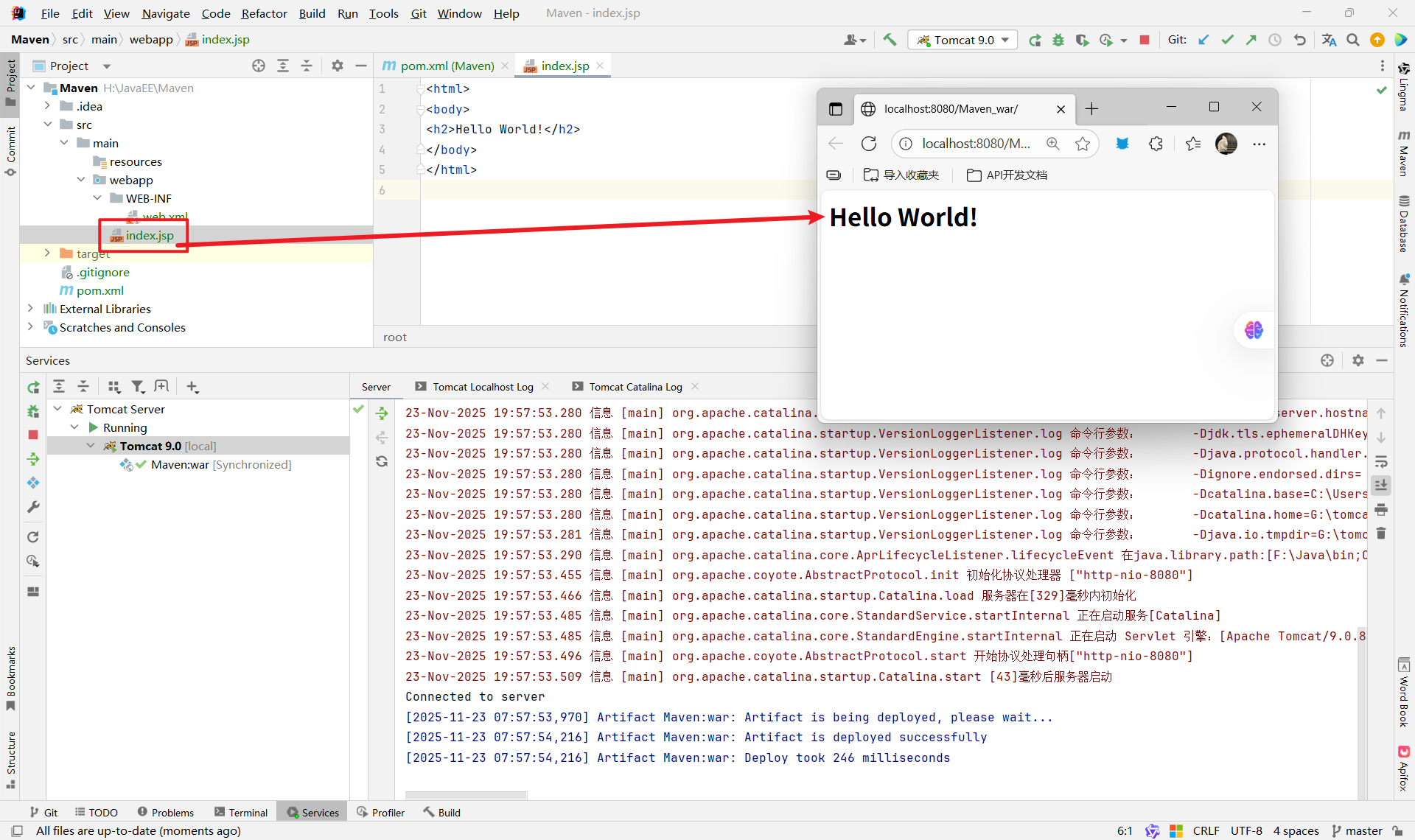Viewport: 1415px width, 840px height.
Task: Click the Git update project arrow
Action: pos(1203,40)
